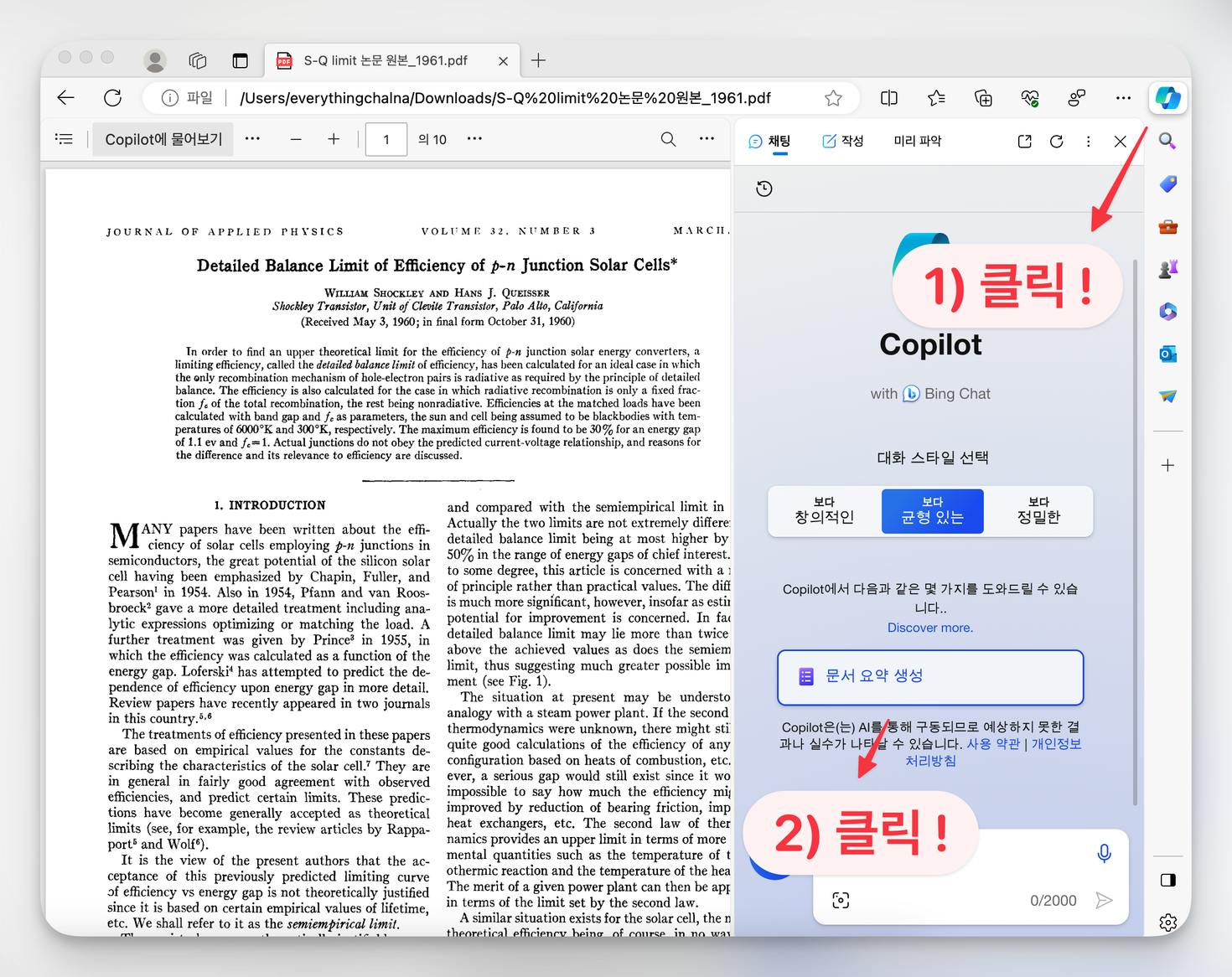Open a new browser tab
Screen dimensions: 1232x977
538,60
